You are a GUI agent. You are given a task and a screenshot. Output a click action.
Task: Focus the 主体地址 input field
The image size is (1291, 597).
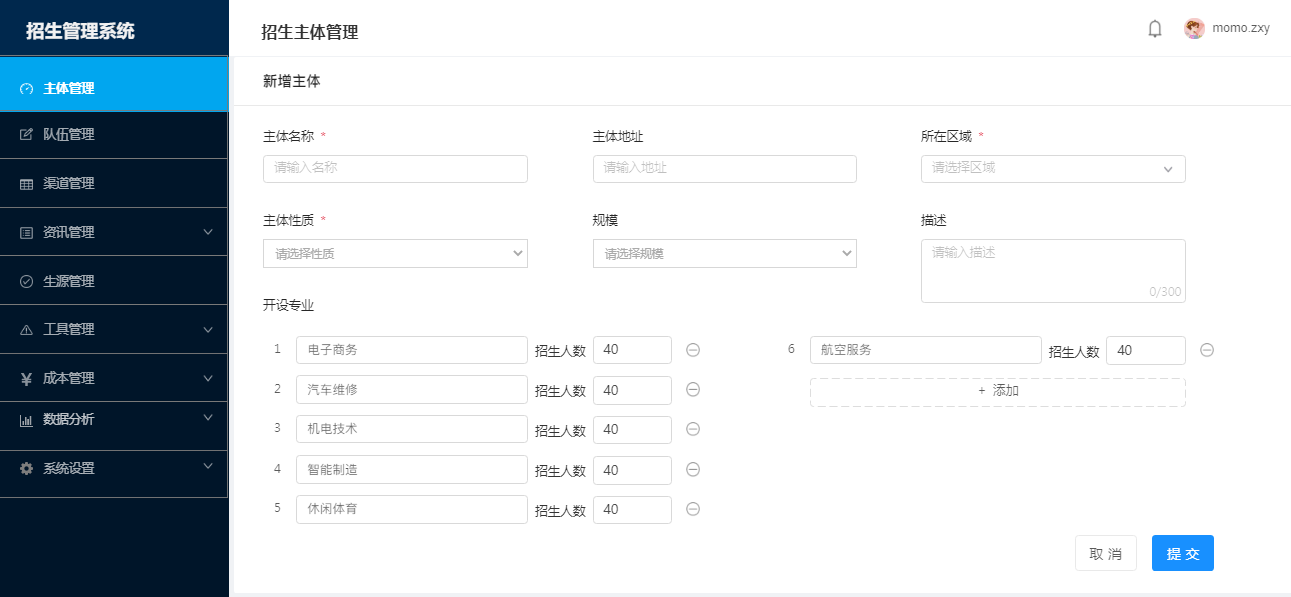tap(725, 169)
